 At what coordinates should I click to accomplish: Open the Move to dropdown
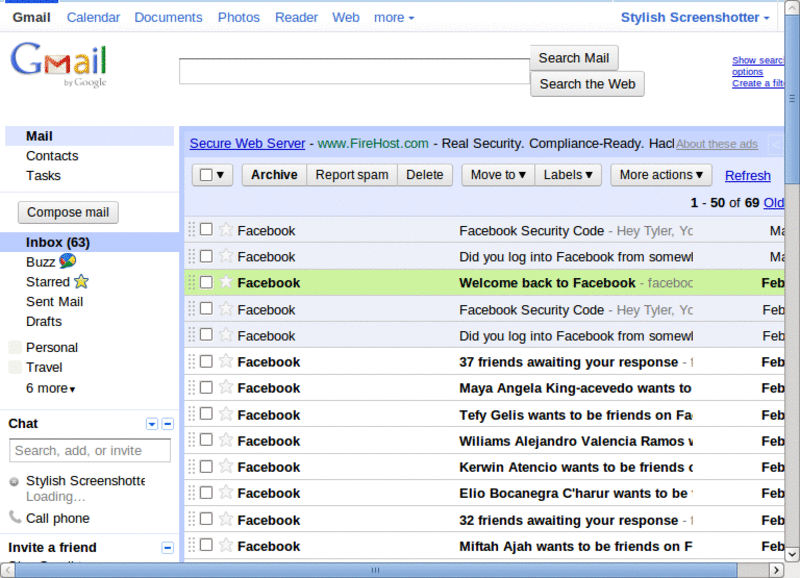tap(498, 175)
